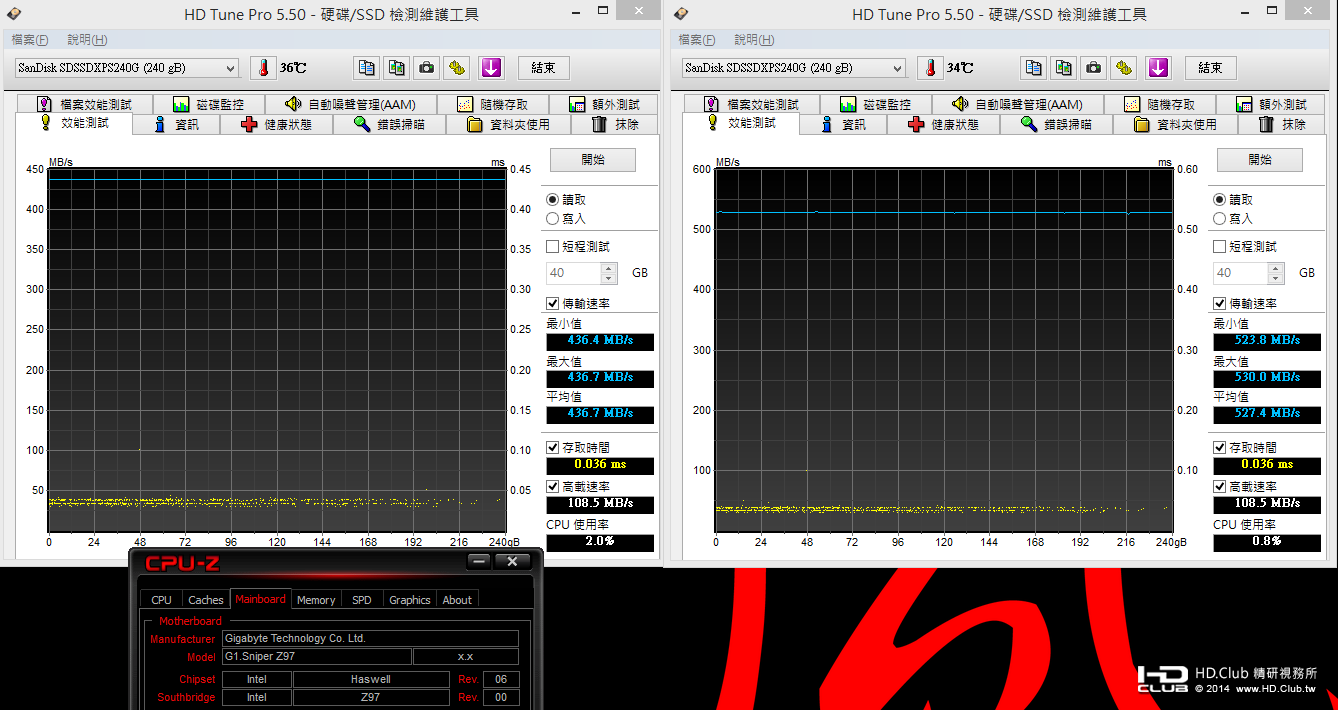The image size is (1338, 710).
Task: Switch to About tab in CPU-Z
Action: [x=457, y=600]
